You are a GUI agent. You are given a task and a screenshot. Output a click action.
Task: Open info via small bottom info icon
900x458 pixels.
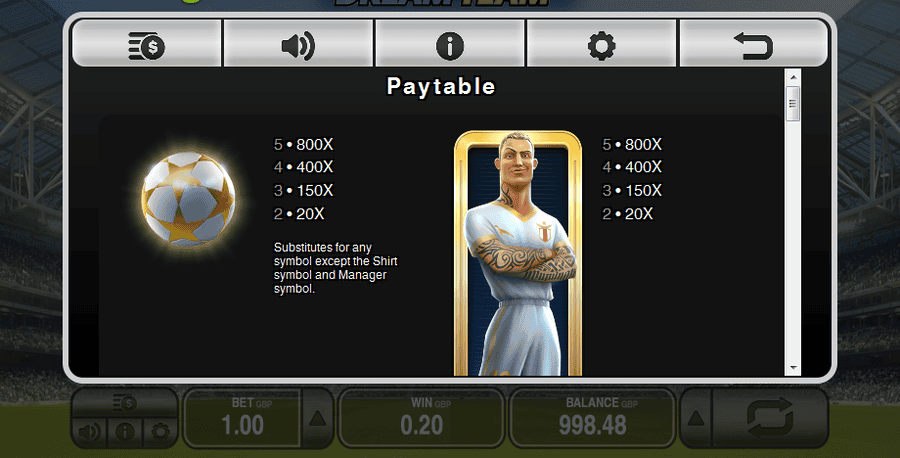pos(125,432)
